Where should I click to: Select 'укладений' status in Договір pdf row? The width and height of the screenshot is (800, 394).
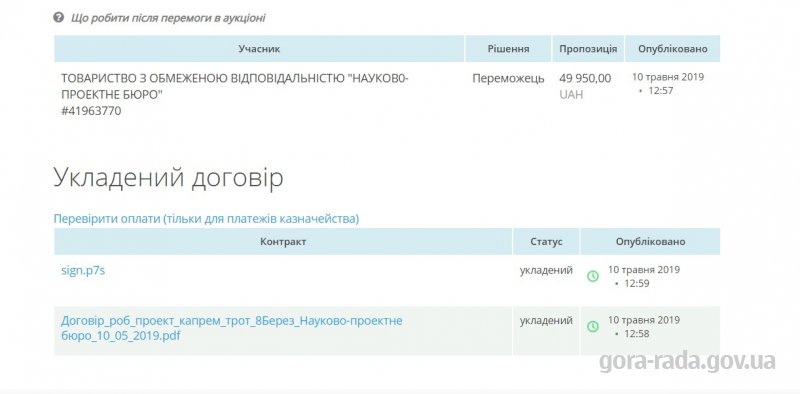(546, 321)
